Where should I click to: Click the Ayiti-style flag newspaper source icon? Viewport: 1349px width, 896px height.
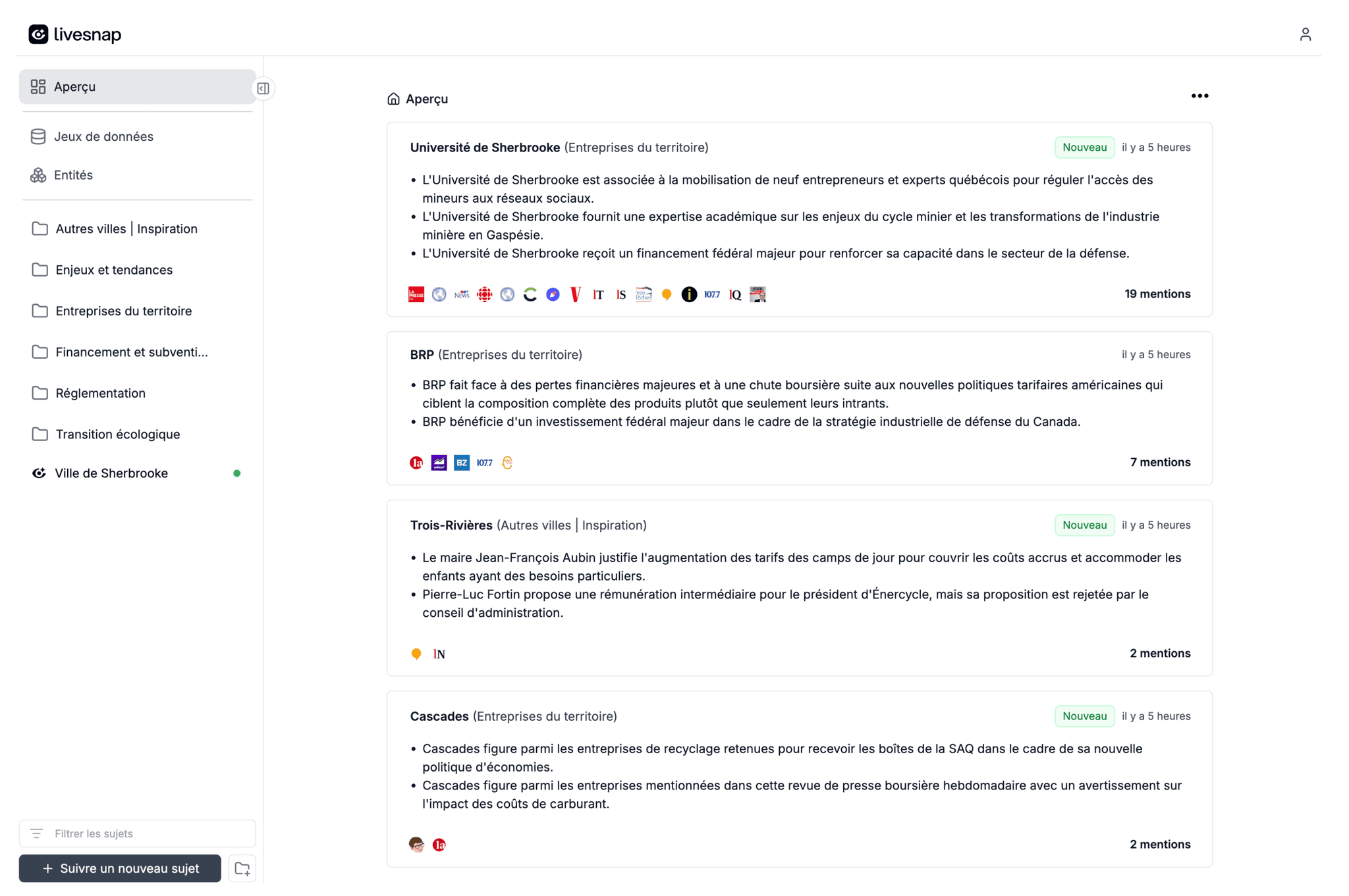(x=644, y=294)
